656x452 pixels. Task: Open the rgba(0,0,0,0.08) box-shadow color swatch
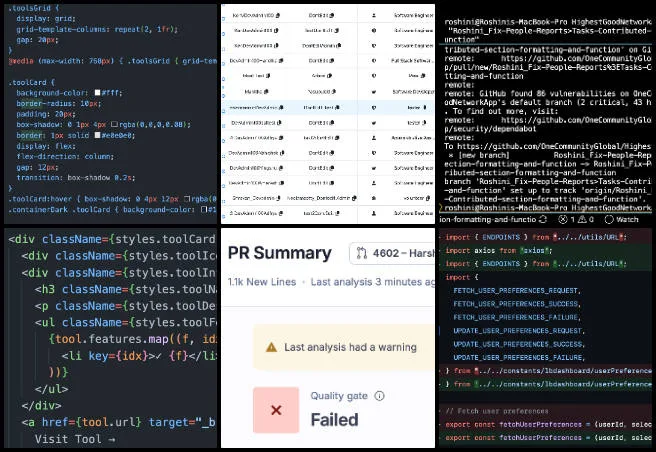115,124
